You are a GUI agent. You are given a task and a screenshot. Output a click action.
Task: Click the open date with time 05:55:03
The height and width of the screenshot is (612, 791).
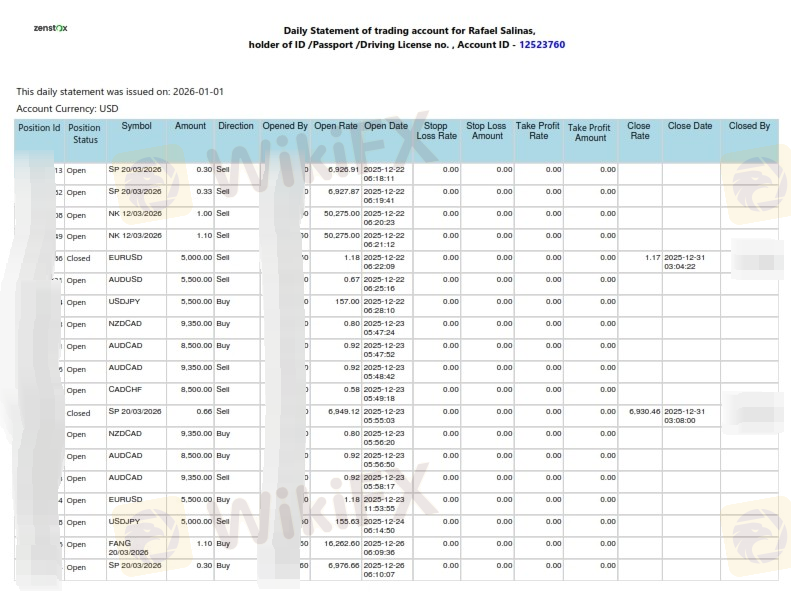tap(387, 416)
